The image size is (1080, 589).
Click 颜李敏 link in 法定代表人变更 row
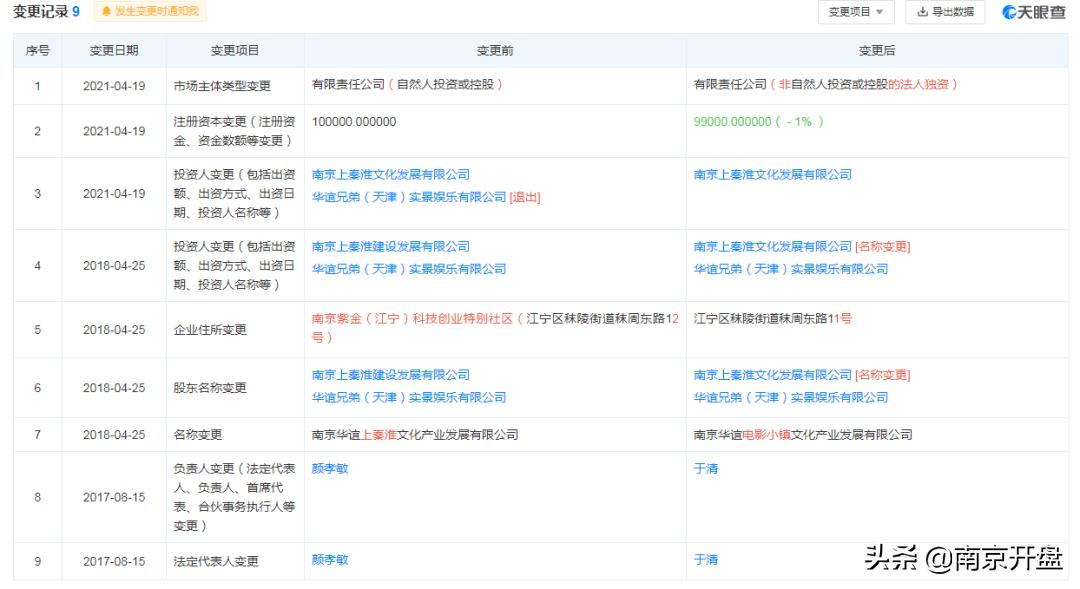(329, 560)
